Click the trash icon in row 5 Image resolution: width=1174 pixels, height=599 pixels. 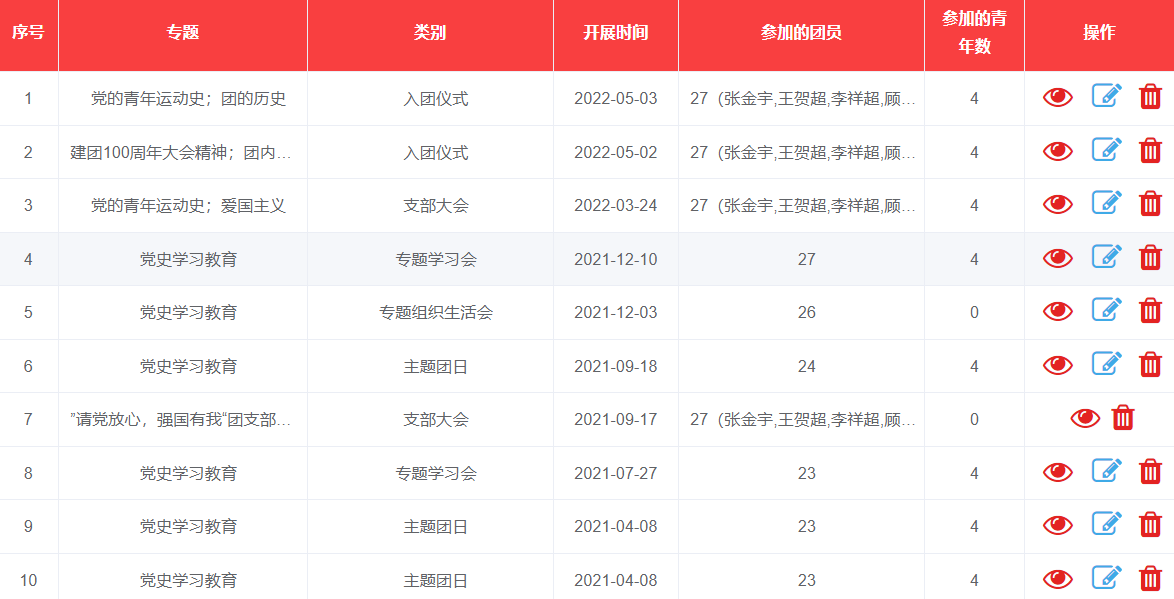coord(1150,311)
